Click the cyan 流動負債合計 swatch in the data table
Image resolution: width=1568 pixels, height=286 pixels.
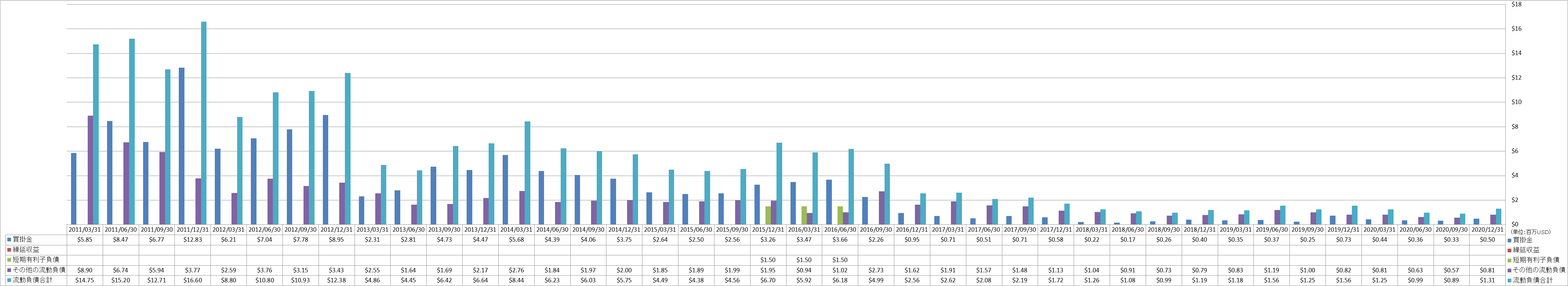click(9, 280)
